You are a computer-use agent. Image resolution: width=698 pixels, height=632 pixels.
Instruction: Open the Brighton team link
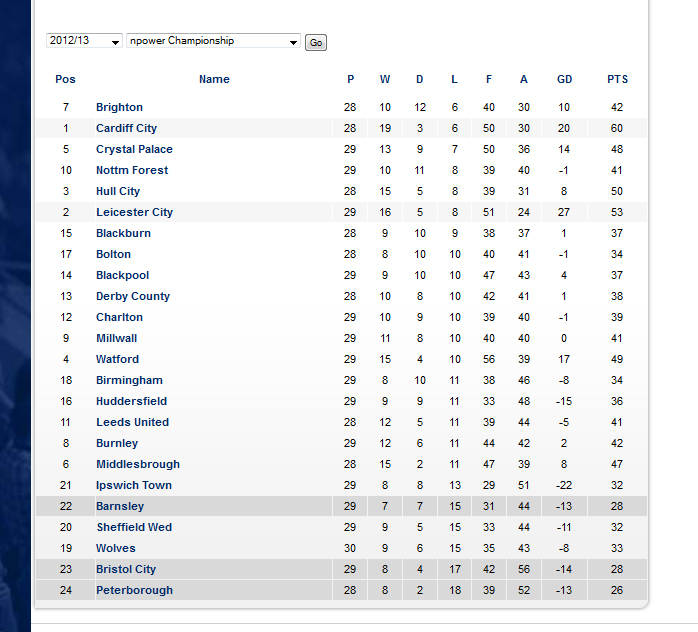(x=119, y=107)
